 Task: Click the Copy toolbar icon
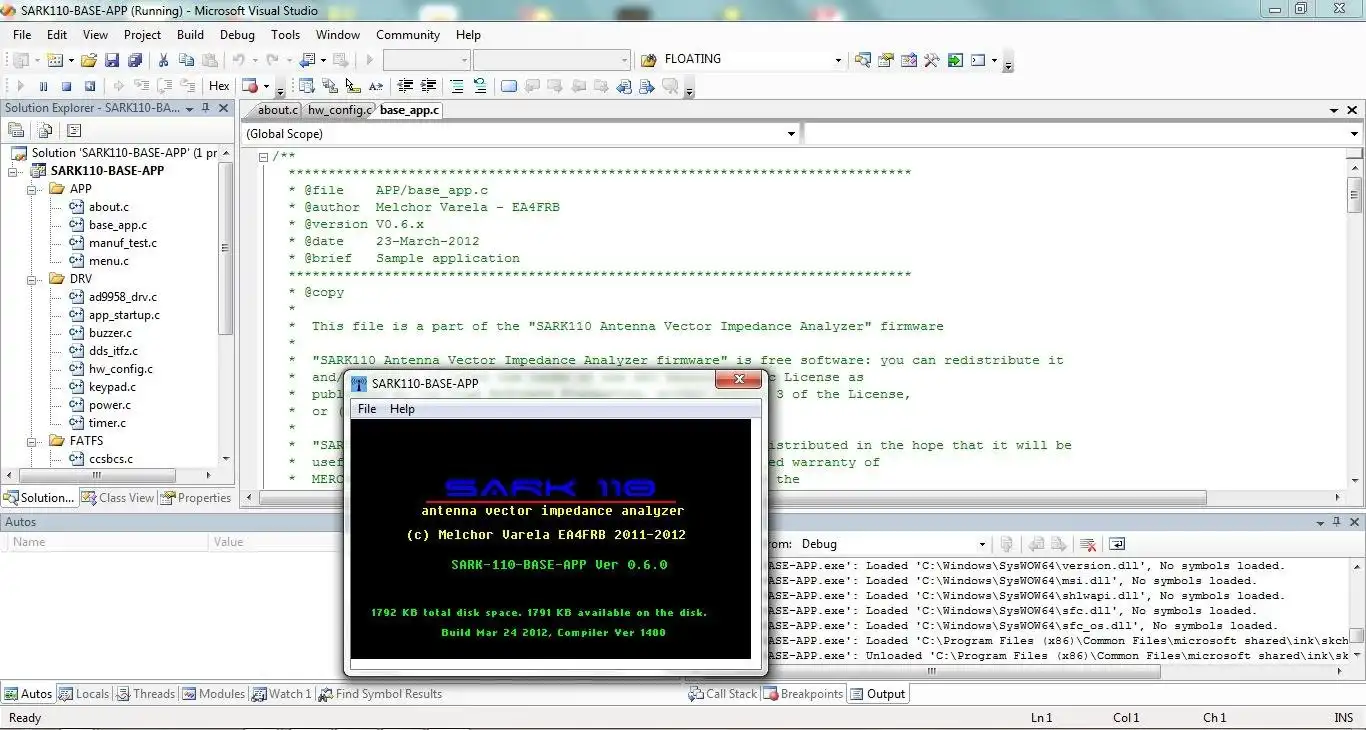click(x=186, y=60)
